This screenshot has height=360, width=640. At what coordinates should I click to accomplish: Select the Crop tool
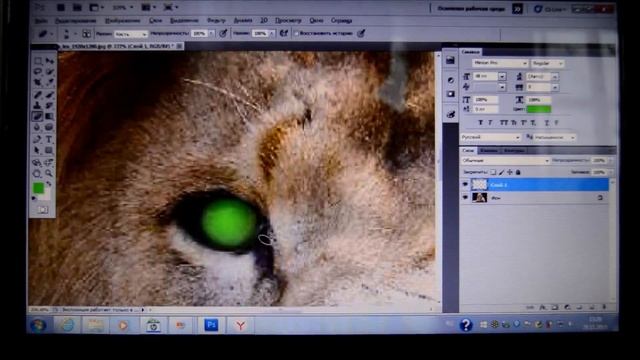38,82
